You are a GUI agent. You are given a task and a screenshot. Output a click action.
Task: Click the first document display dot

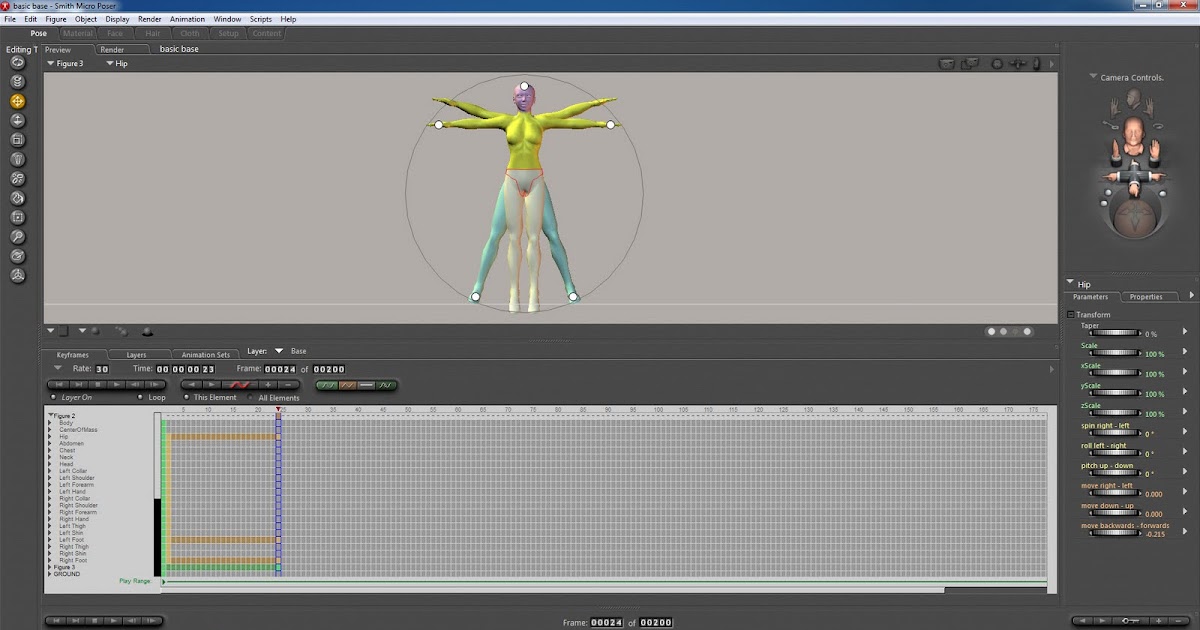pyautogui.click(x=992, y=331)
